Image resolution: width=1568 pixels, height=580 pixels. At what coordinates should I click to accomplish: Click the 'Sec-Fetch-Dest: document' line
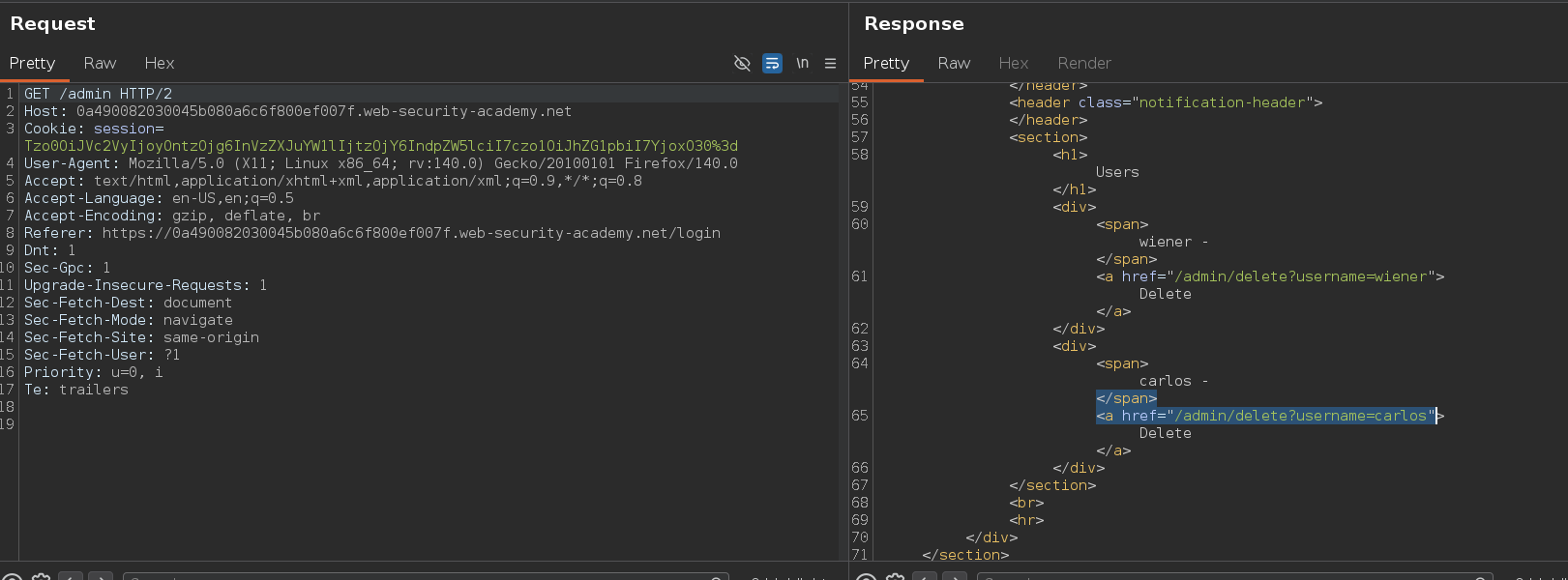[x=129, y=303]
